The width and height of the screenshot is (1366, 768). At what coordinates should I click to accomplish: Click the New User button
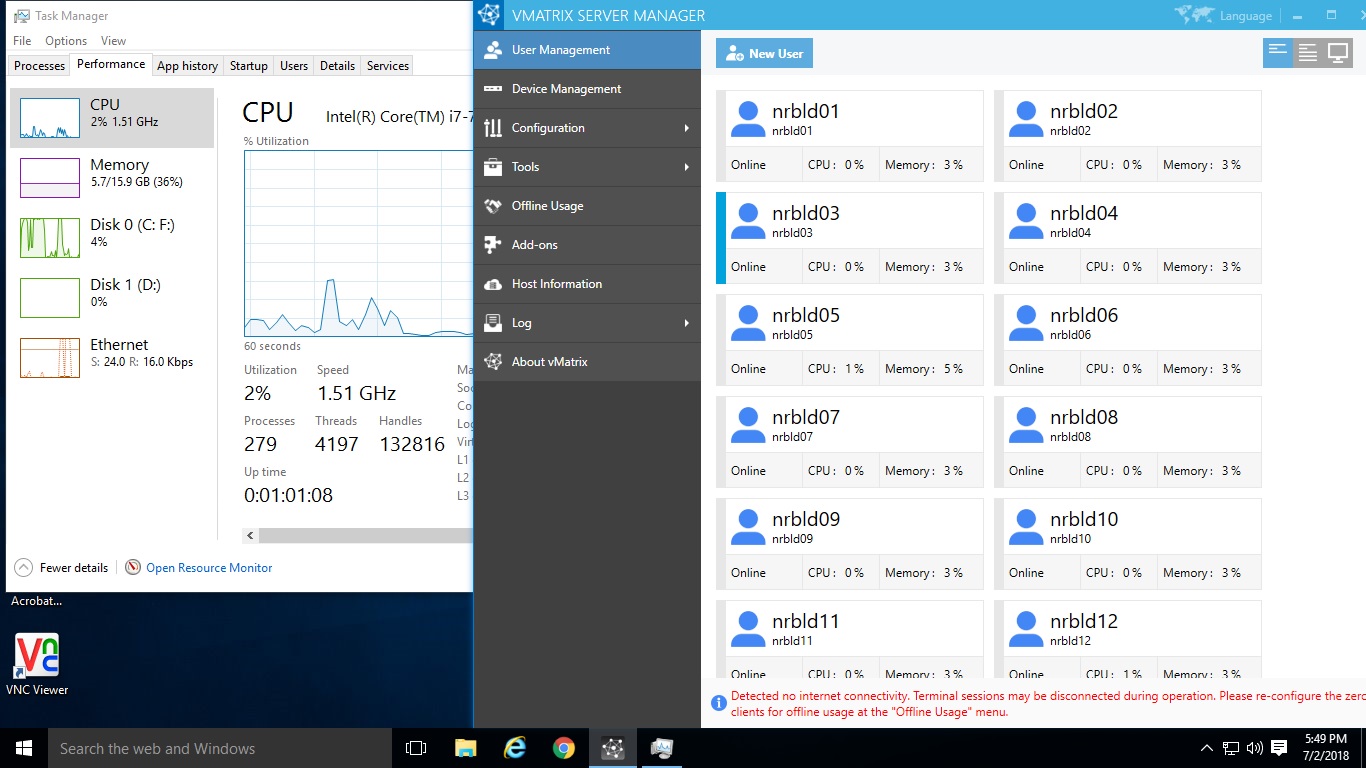click(x=764, y=54)
